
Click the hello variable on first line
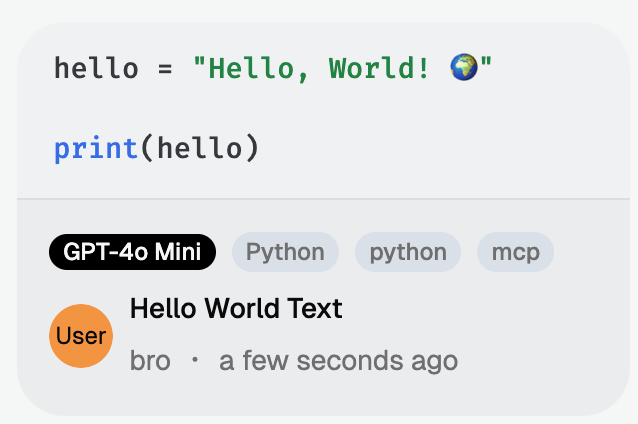pos(96,67)
